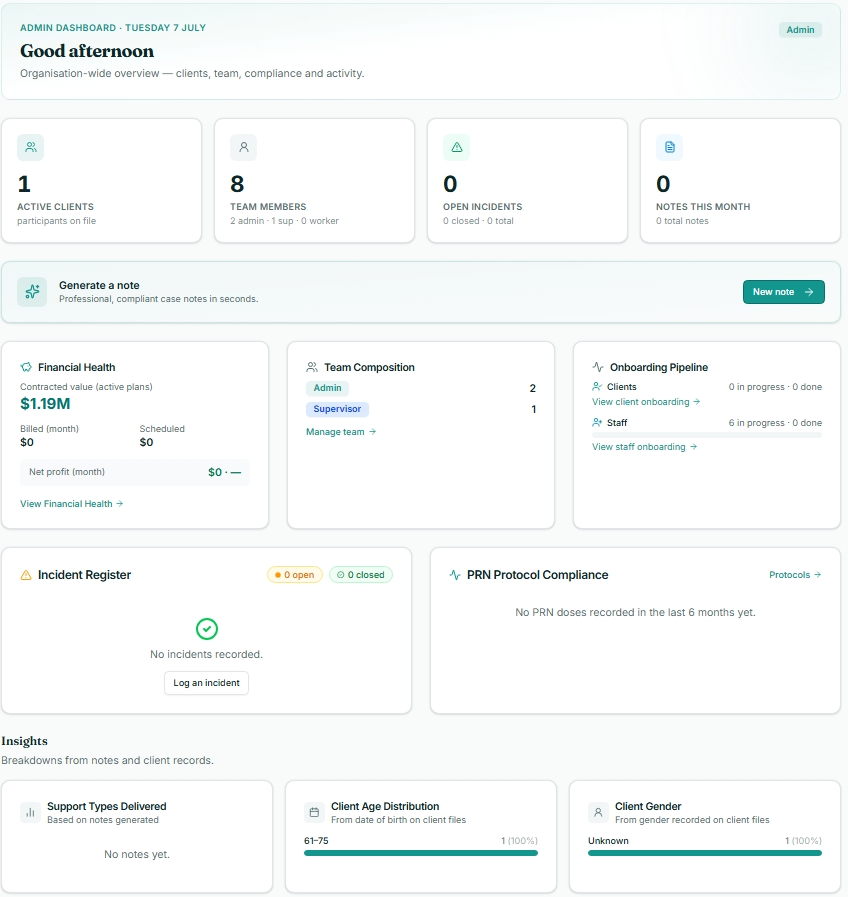The width and height of the screenshot is (848, 897).
Task: Open a new note with New note button
Action: click(783, 292)
